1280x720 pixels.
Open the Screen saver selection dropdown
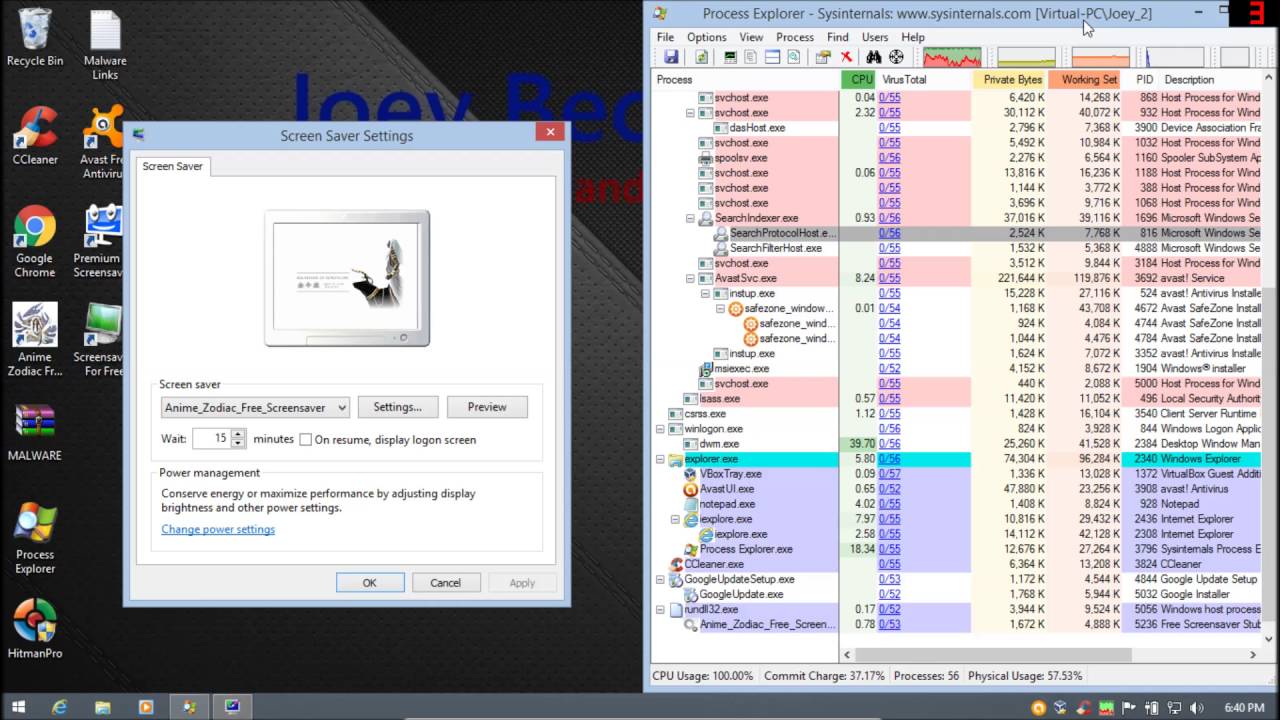[255, 407]
